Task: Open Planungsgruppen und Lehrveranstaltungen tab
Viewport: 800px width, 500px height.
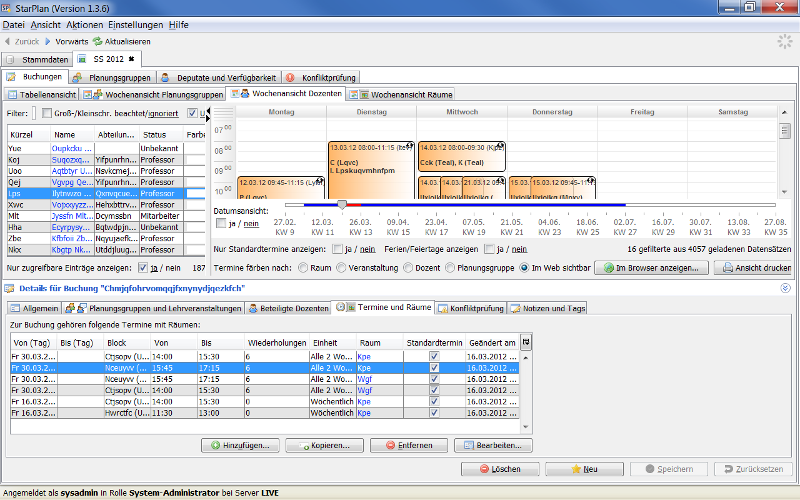Action: tap(153, 308)
